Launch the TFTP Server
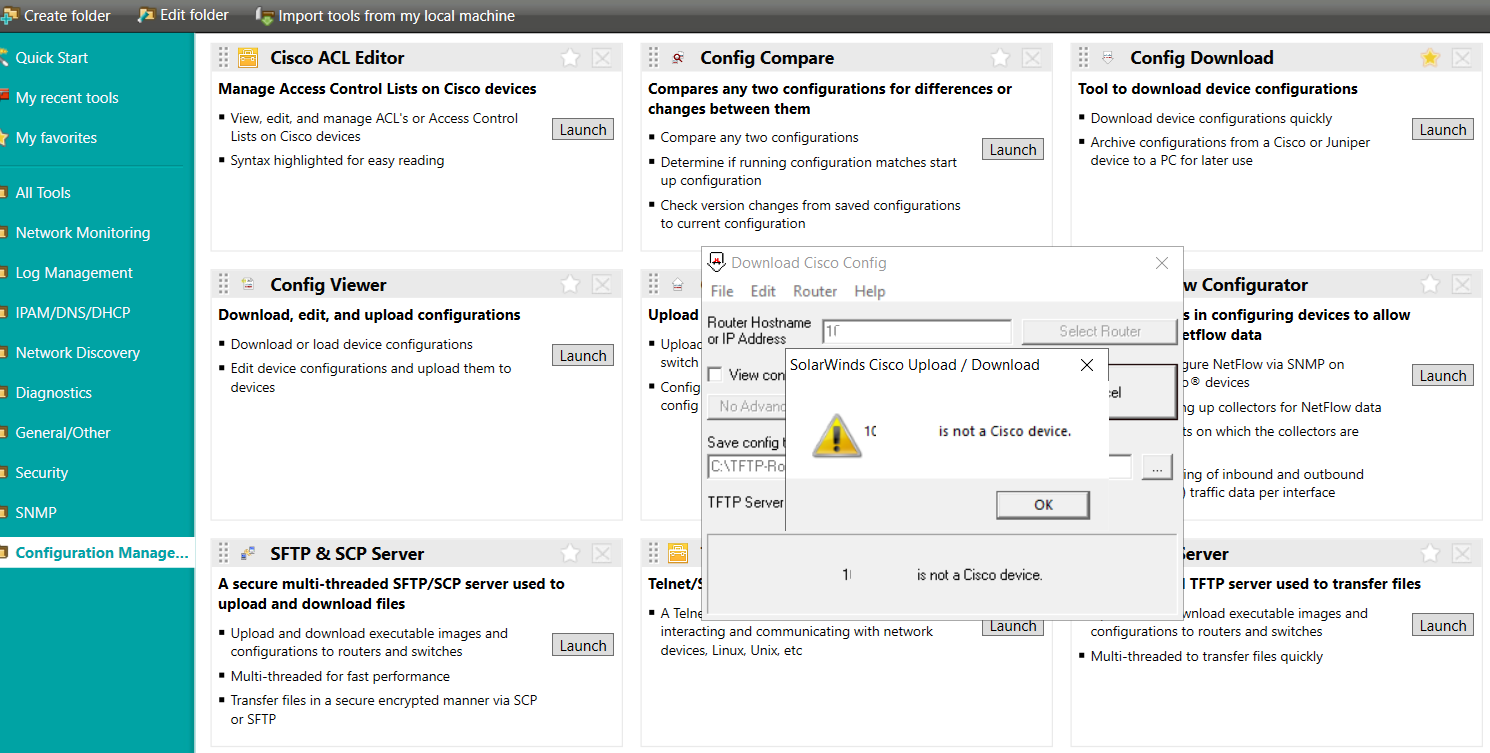The width and height of the screenshot is (1490, 753). (1443, 626)
